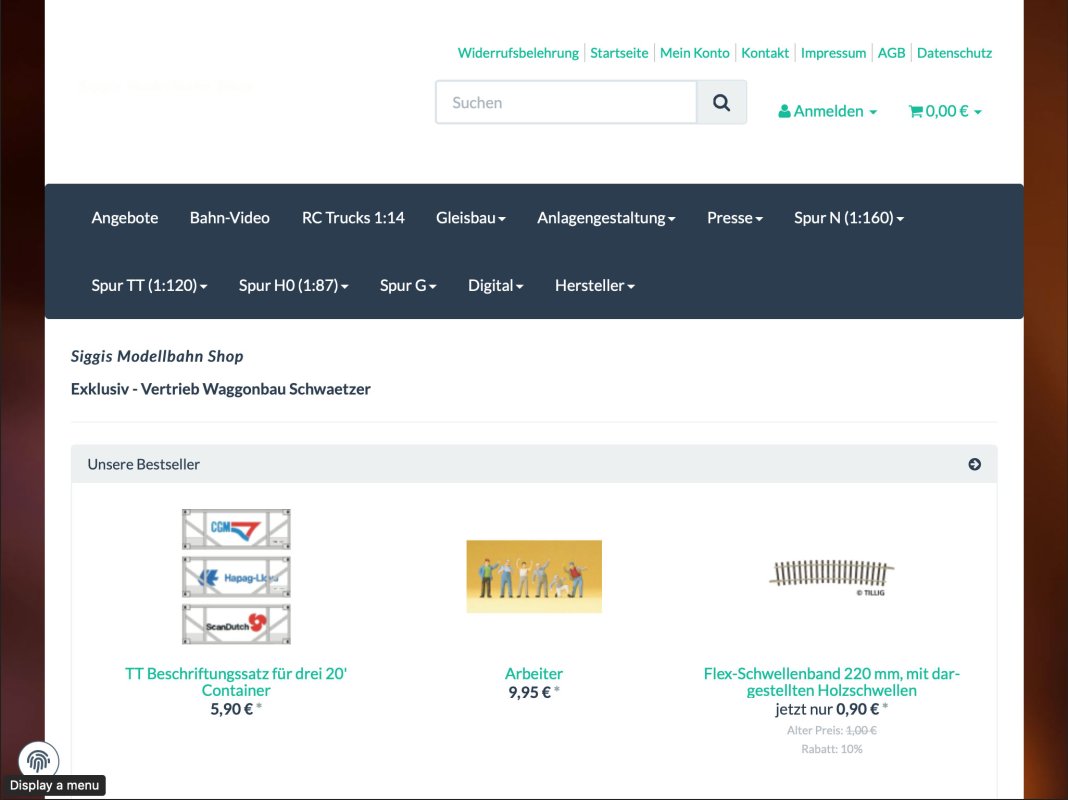
Task: Expand the Hersteller dropdown
Action: [594, 286]
